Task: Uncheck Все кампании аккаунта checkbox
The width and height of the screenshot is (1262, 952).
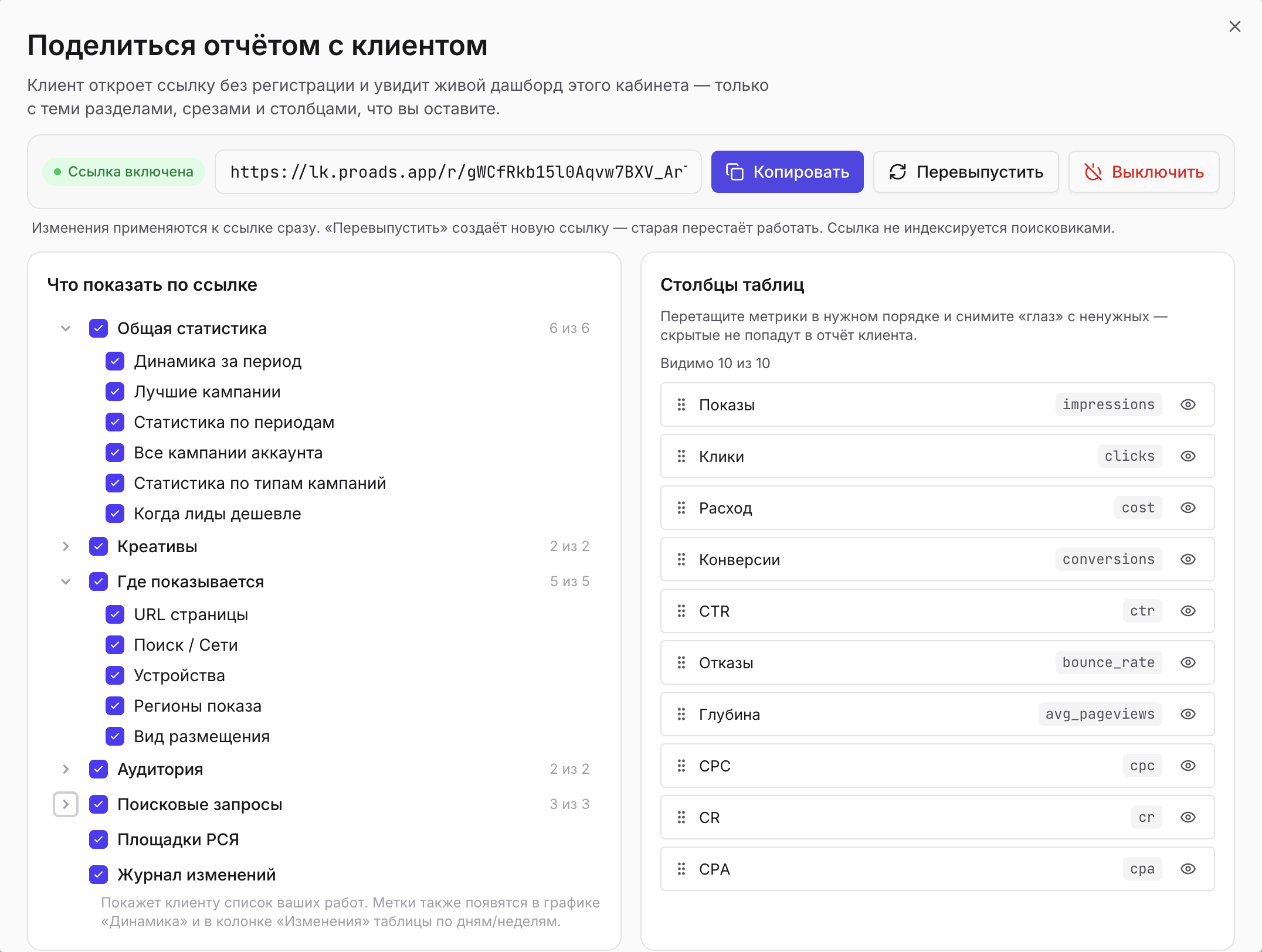Action: [115, 453]
